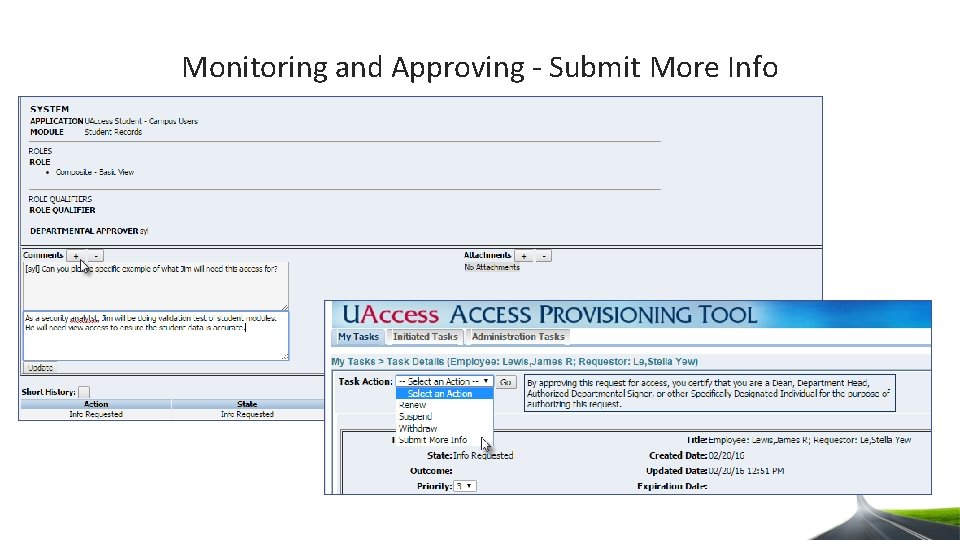The image size is (960, 540).
Task: Add an attachment with plus button
Action: pos(523,256)
